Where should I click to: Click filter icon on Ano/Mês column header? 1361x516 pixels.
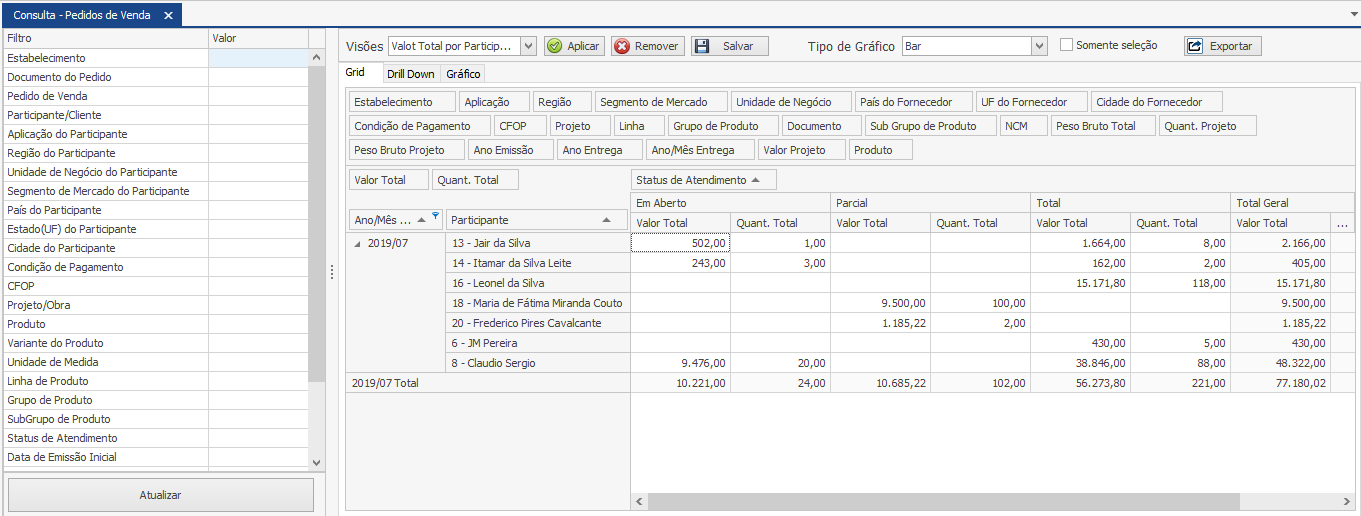pos(435,215)
